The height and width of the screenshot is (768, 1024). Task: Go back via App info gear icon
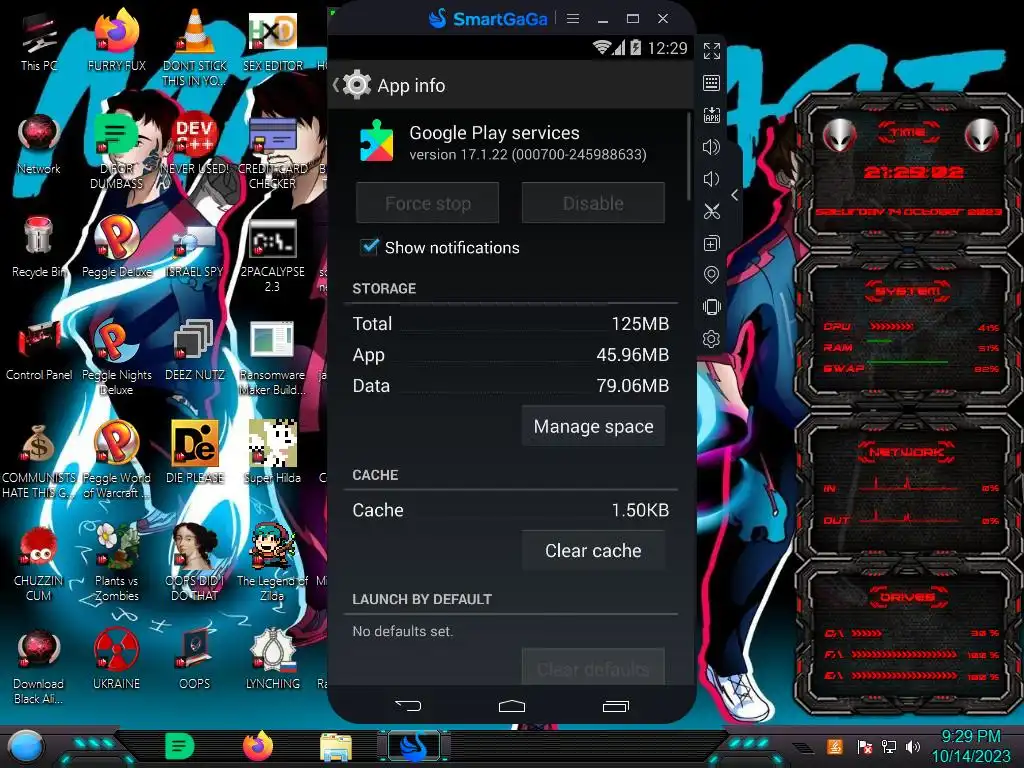357,85
